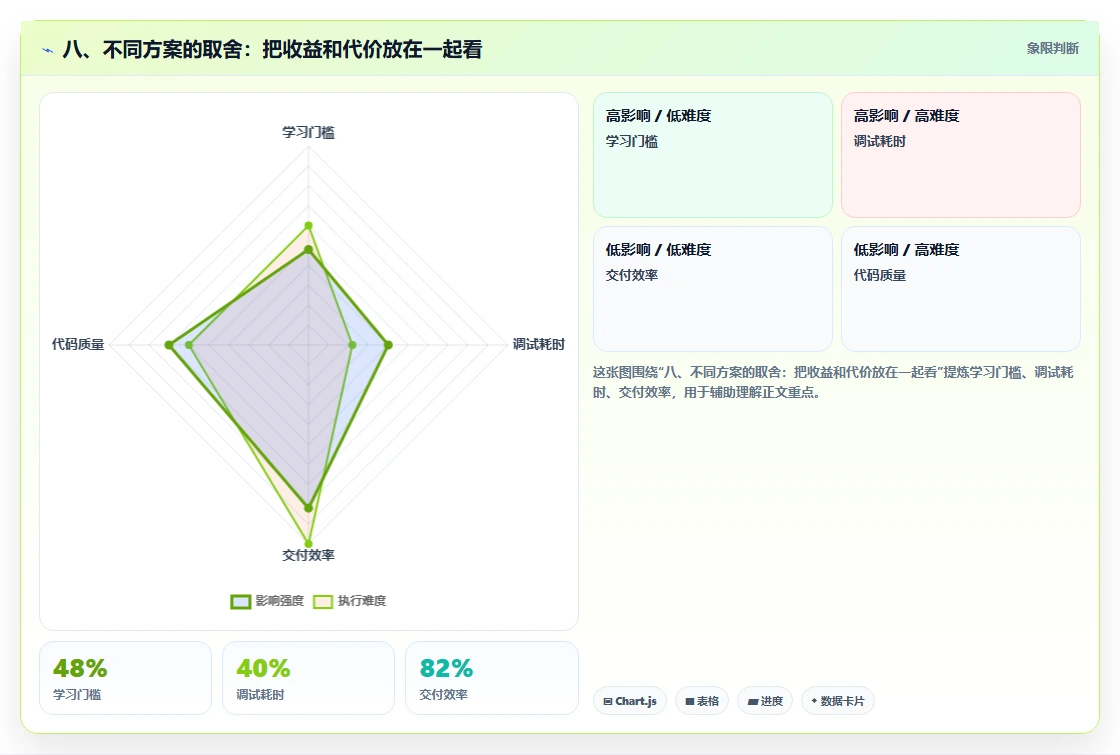
Task: Click the 进度 tag chip
Action: pos(765,701)
